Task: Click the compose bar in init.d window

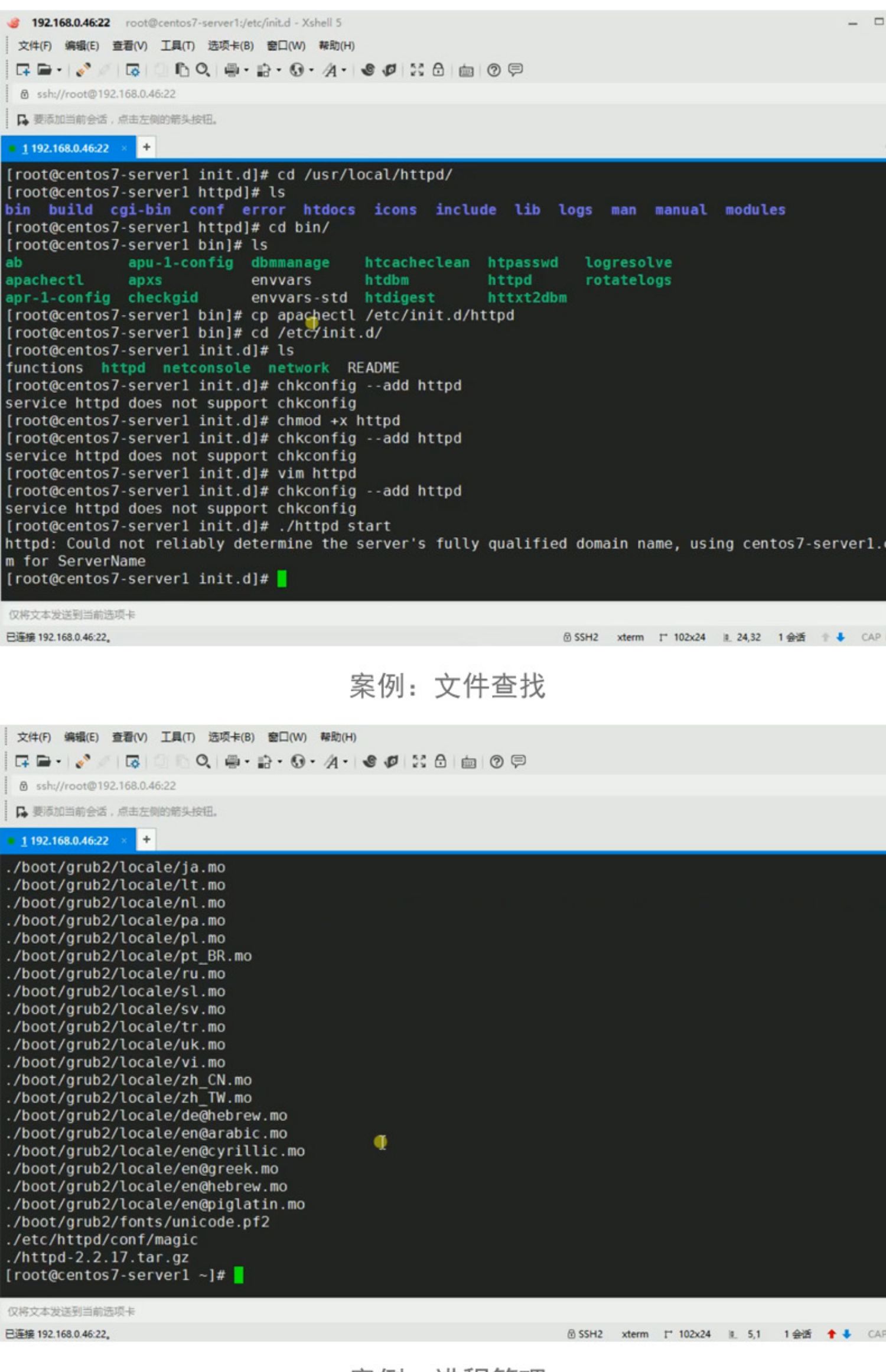Action: 443,615
